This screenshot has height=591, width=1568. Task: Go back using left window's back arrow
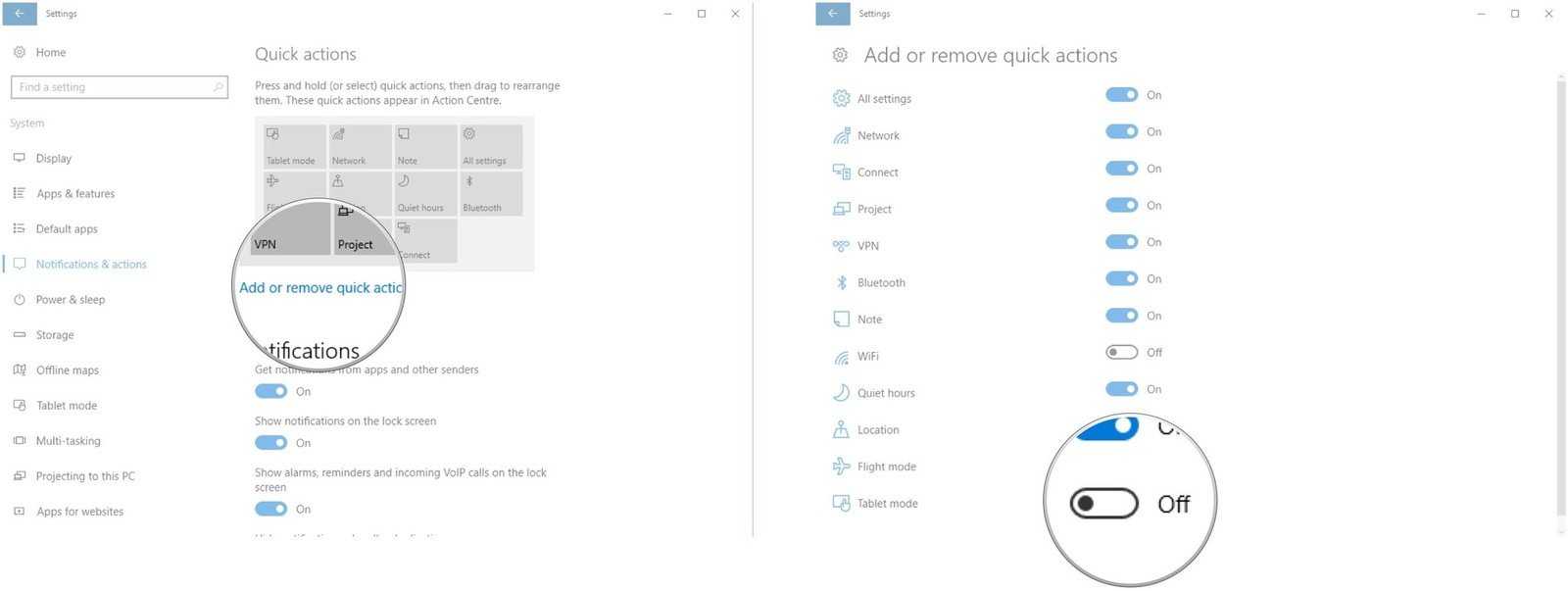(x=19, y=14)
